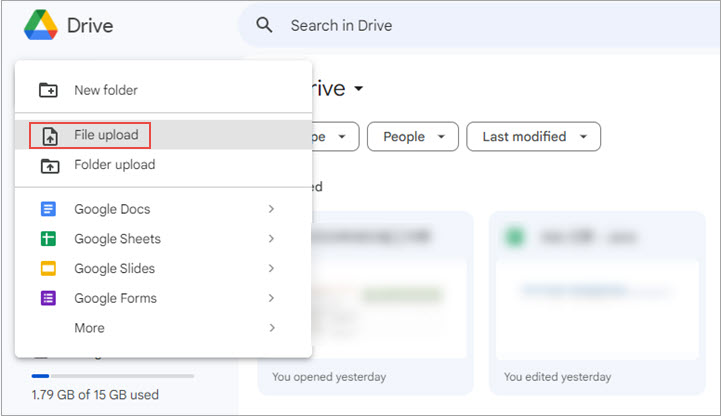Type in the Search in Drive field

[x=450, y=25]
